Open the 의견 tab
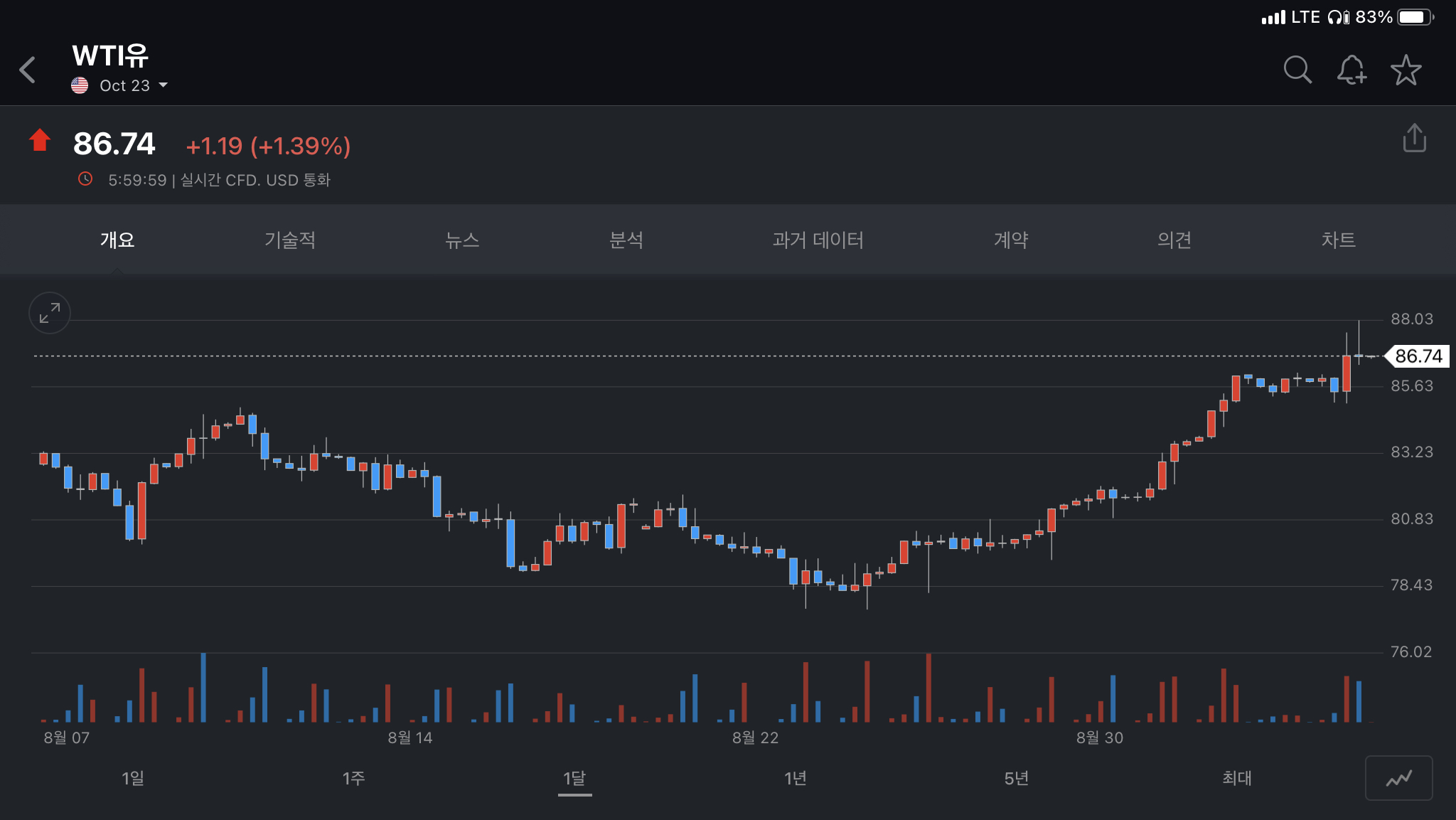The height and width of the screenshot is (820, 1456). click(1174, 240)
